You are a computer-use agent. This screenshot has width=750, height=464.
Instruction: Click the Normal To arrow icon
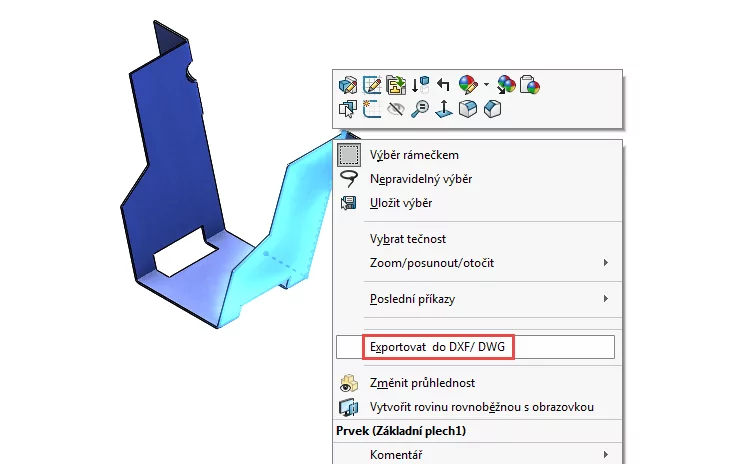click(x=444, y=109)
